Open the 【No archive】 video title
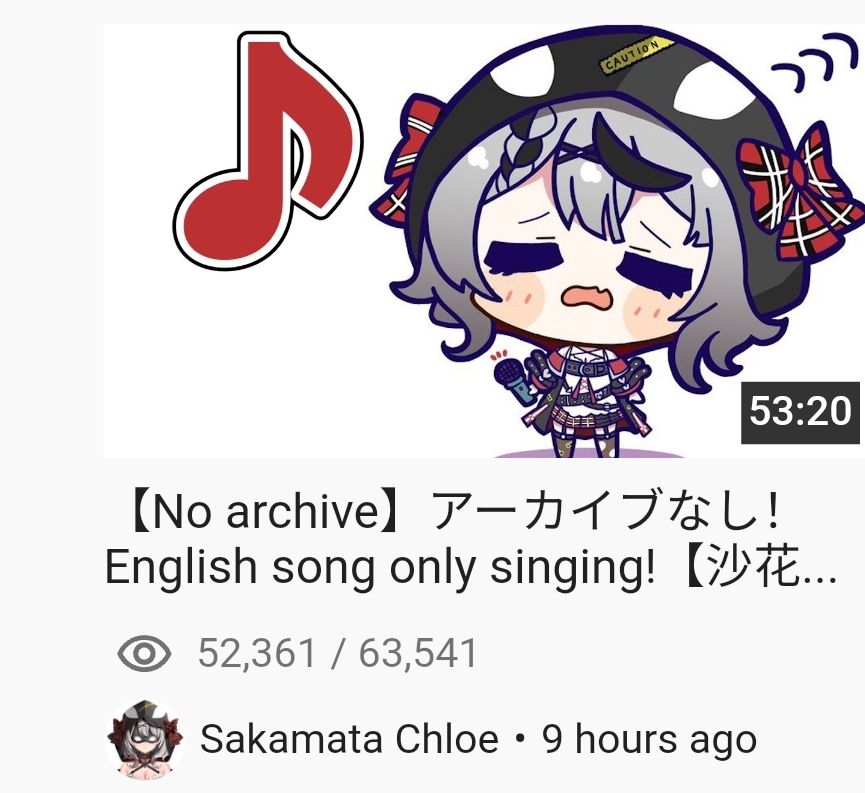 (x=472, y=539)
